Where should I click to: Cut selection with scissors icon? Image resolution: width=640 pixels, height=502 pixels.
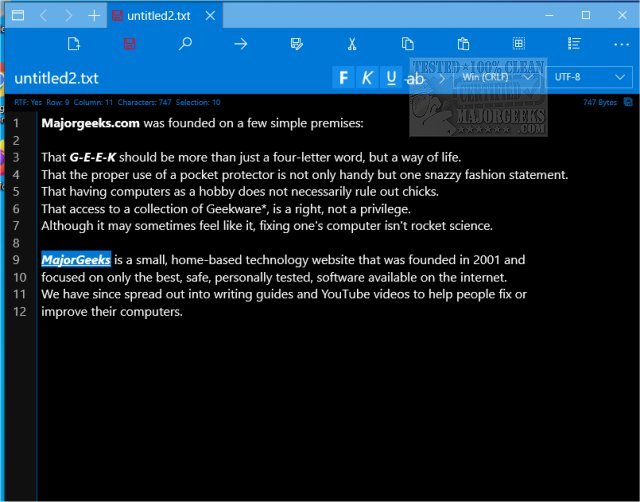(352, 44)
